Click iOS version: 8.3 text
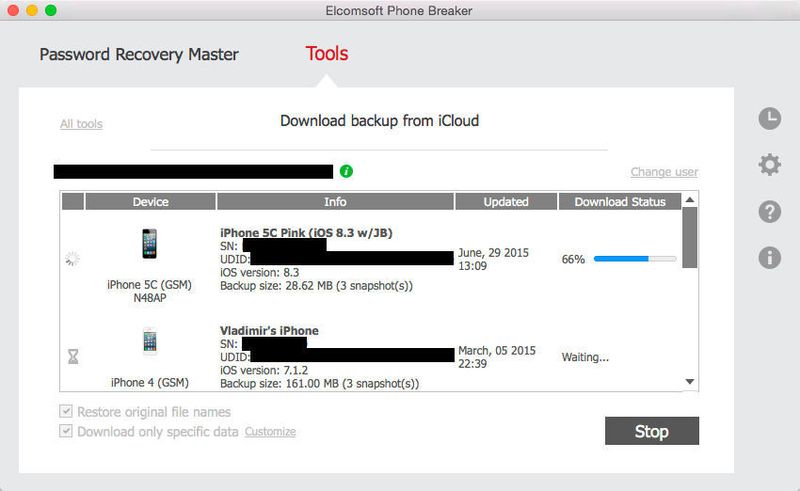This screenshot has width=800, height=491. coord(260,273)
